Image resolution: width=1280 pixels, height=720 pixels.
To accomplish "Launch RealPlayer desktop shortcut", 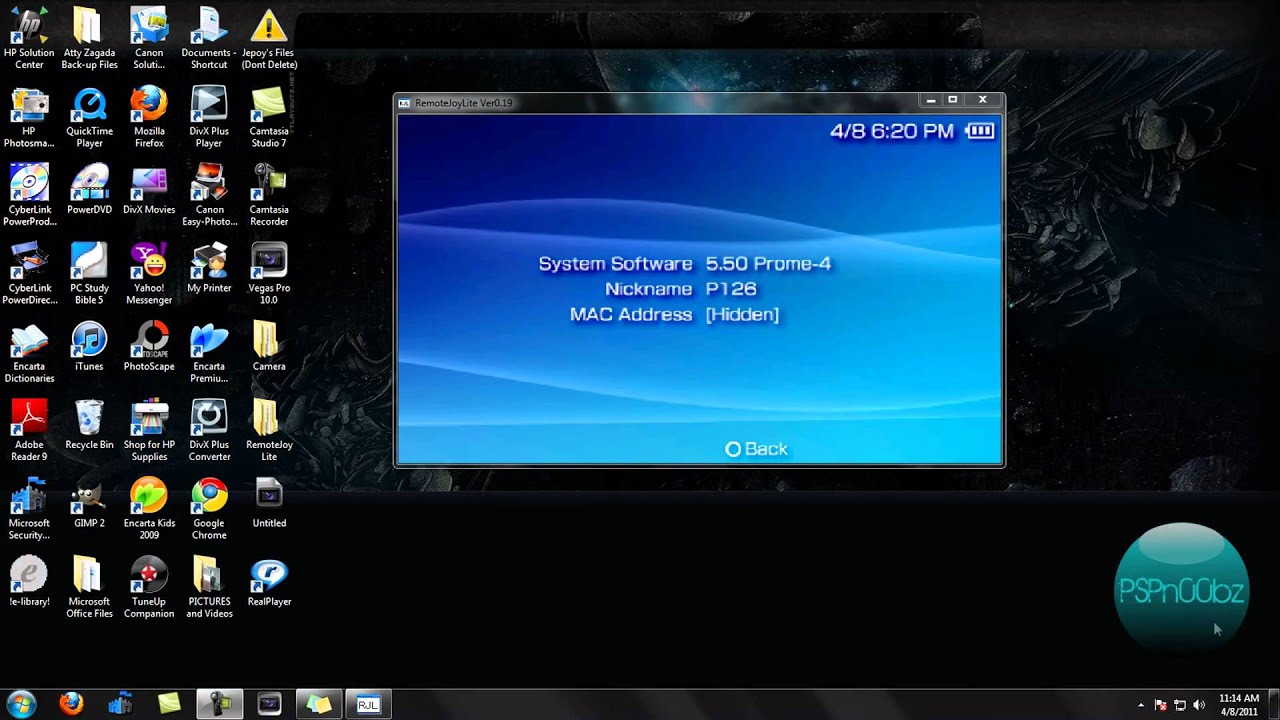I will 268,580.
